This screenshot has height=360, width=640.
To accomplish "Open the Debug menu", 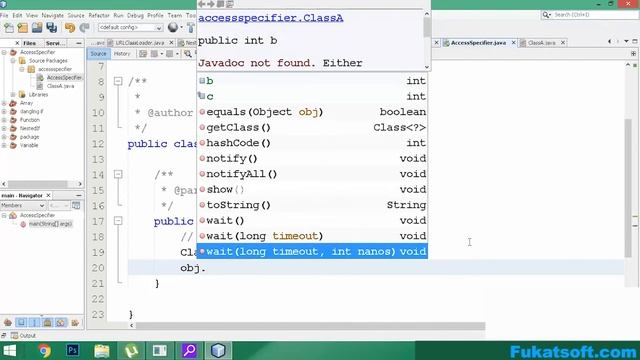I will pyautogui.click(x=135, y=15).
